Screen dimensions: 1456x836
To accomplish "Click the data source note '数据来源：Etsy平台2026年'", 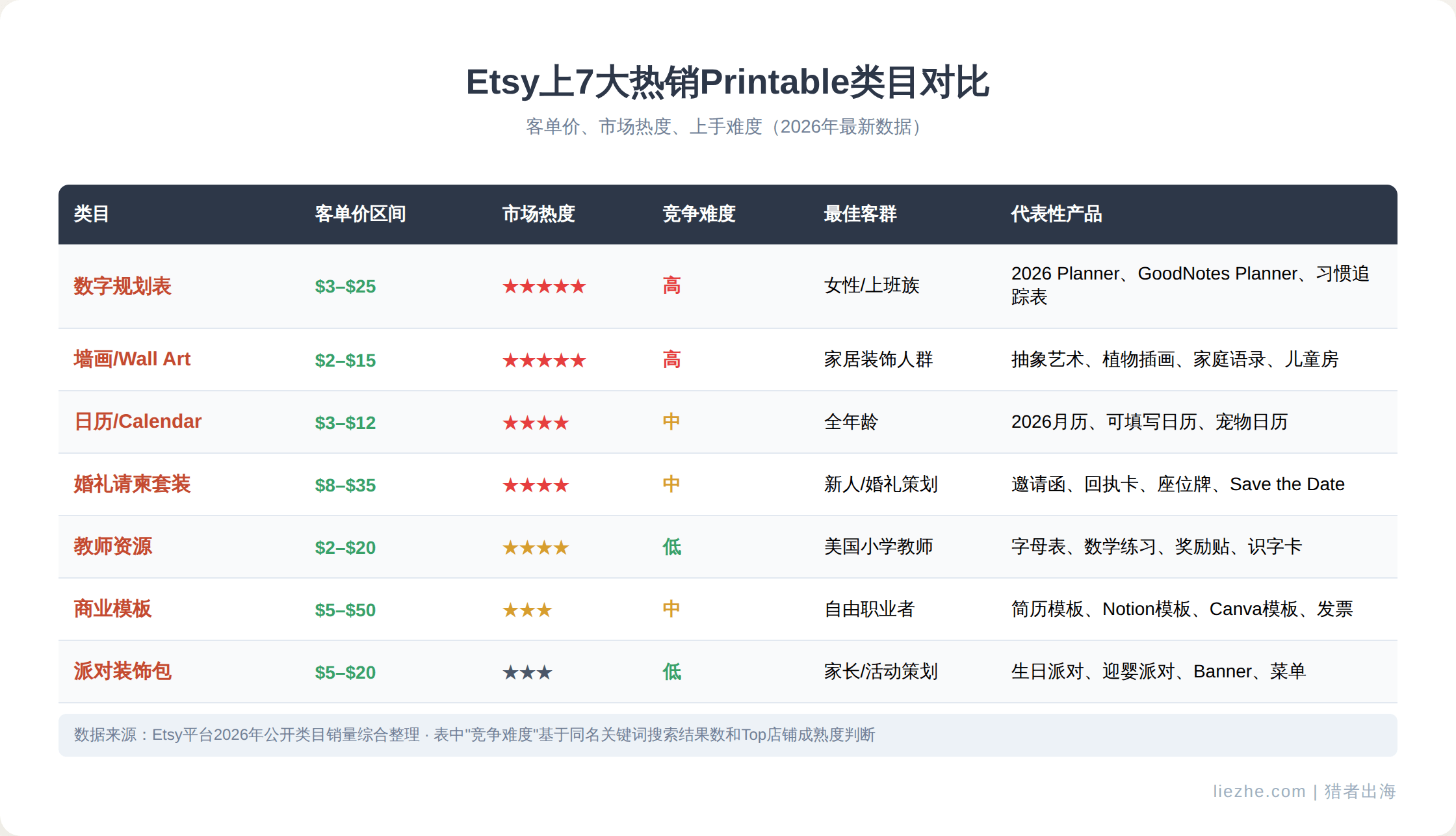I will pos(168,735).
